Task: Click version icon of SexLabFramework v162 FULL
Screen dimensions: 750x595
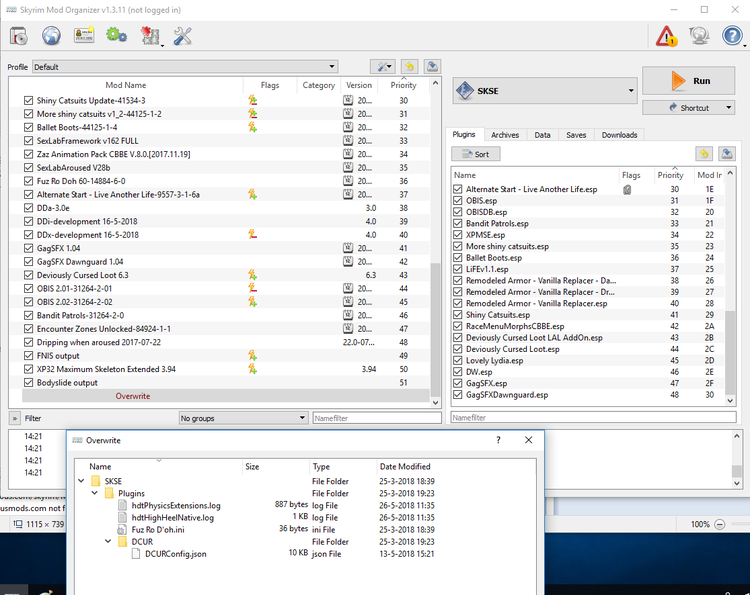Action: (x=348, y=141)
